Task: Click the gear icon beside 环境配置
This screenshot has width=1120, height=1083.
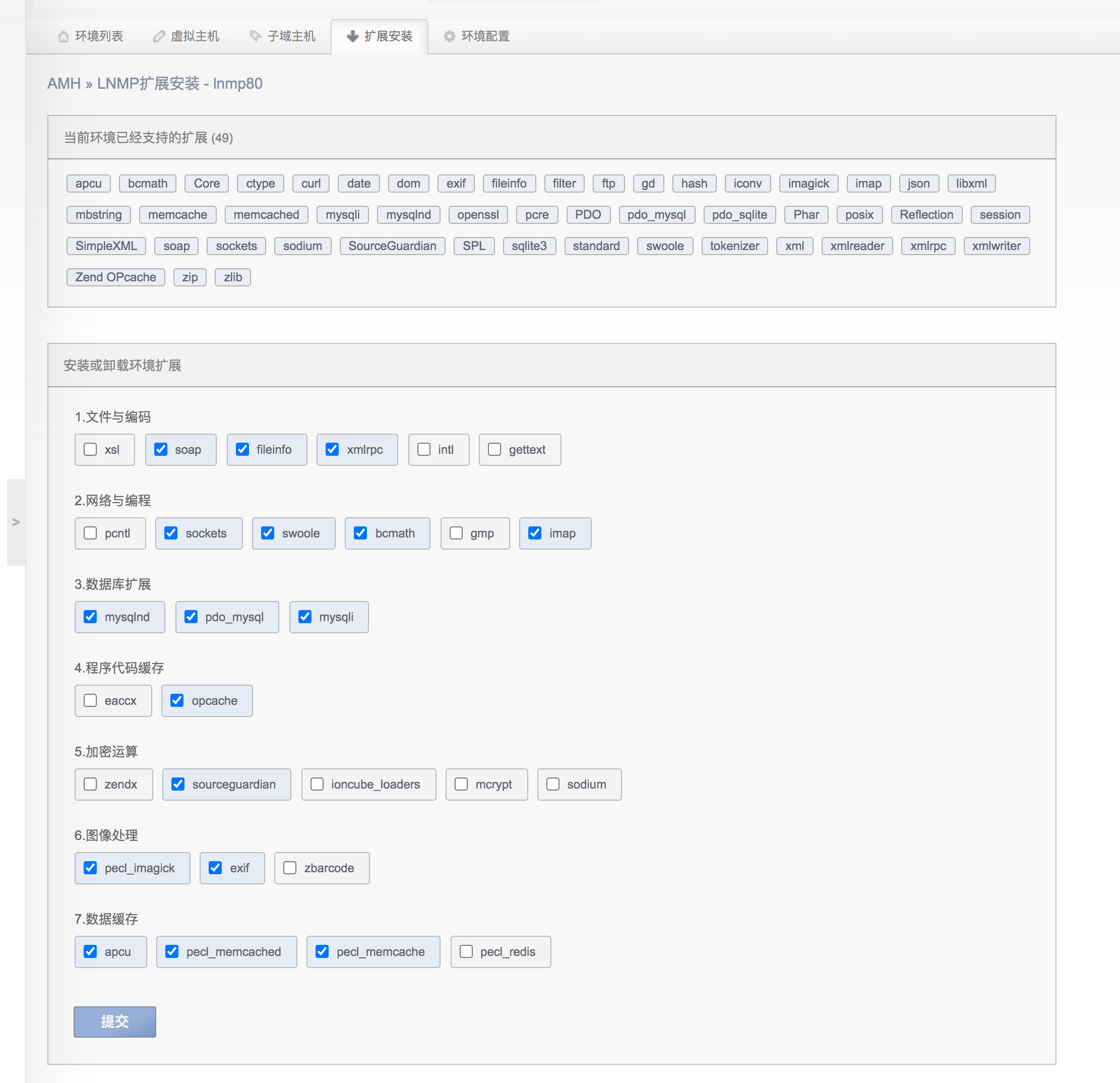Action: click(450, 37)
